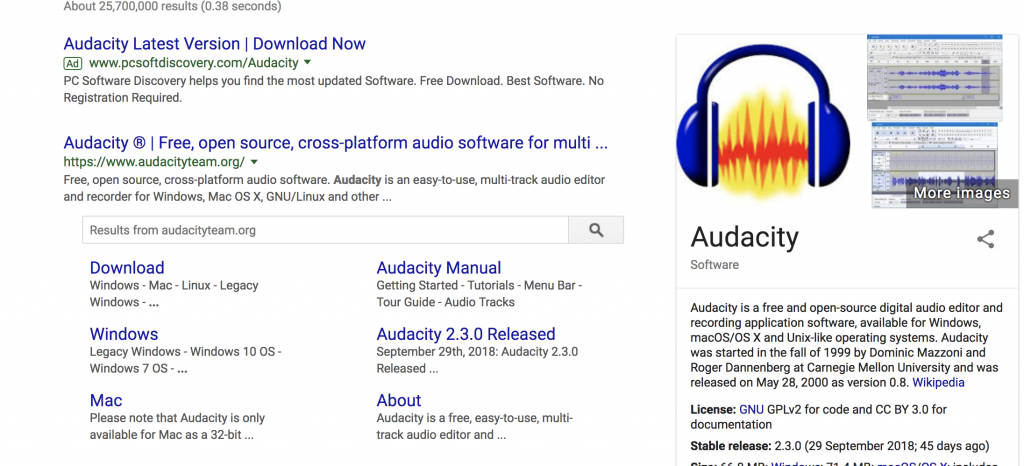Open the Download sitelink
This screenshot has width=1024, height=466.
127,268
